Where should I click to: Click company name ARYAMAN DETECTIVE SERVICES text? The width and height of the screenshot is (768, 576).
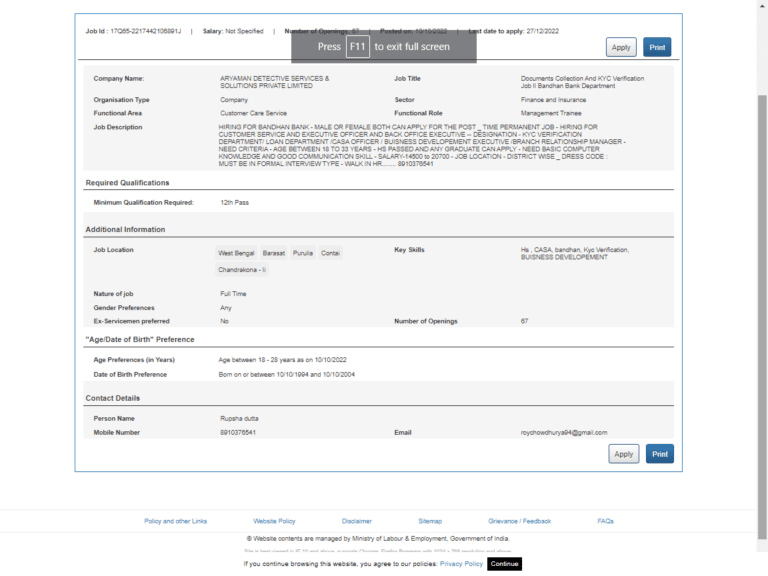click(x=274, y=82)
